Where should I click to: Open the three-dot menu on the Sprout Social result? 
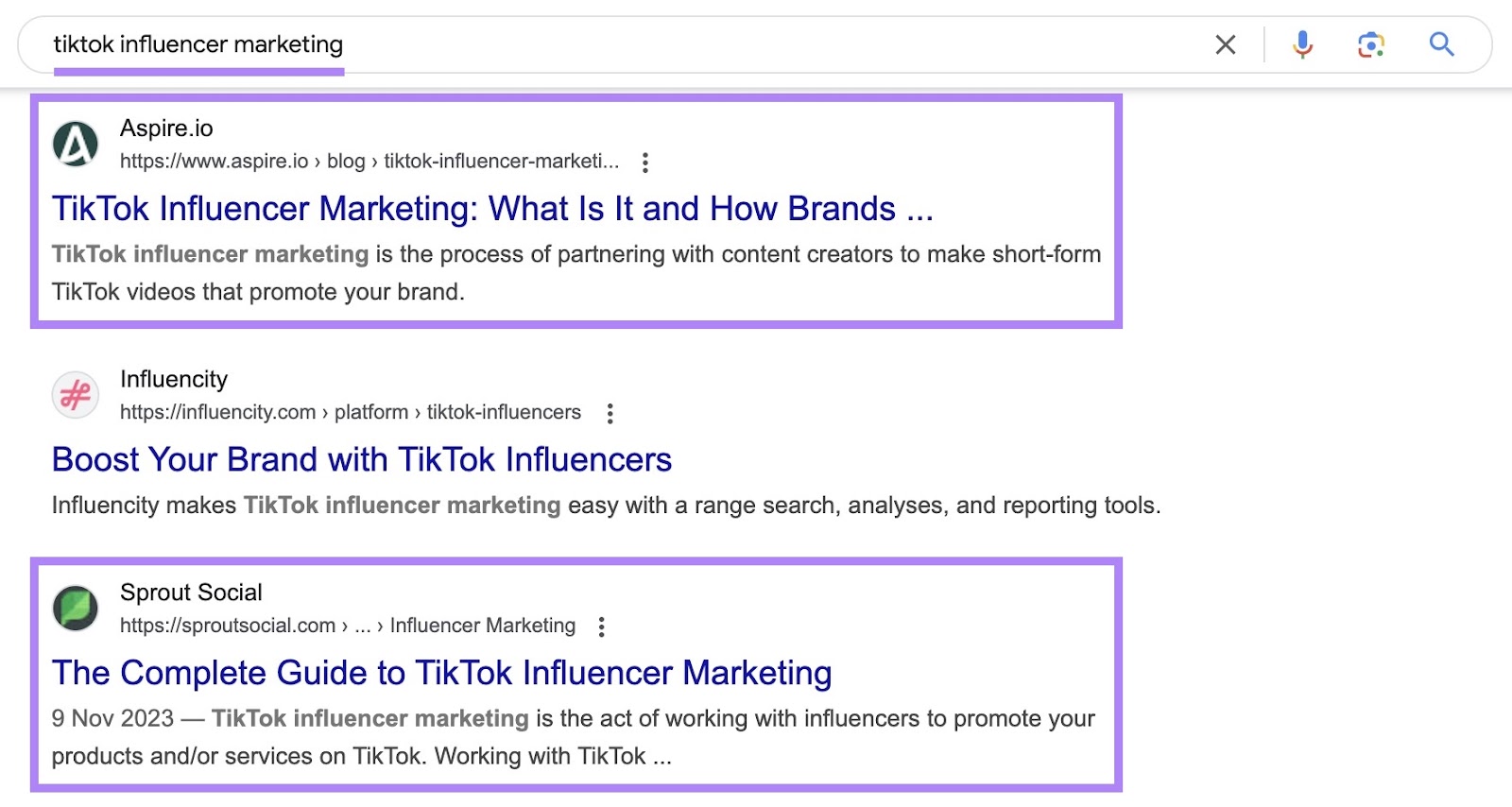[602, 626]
